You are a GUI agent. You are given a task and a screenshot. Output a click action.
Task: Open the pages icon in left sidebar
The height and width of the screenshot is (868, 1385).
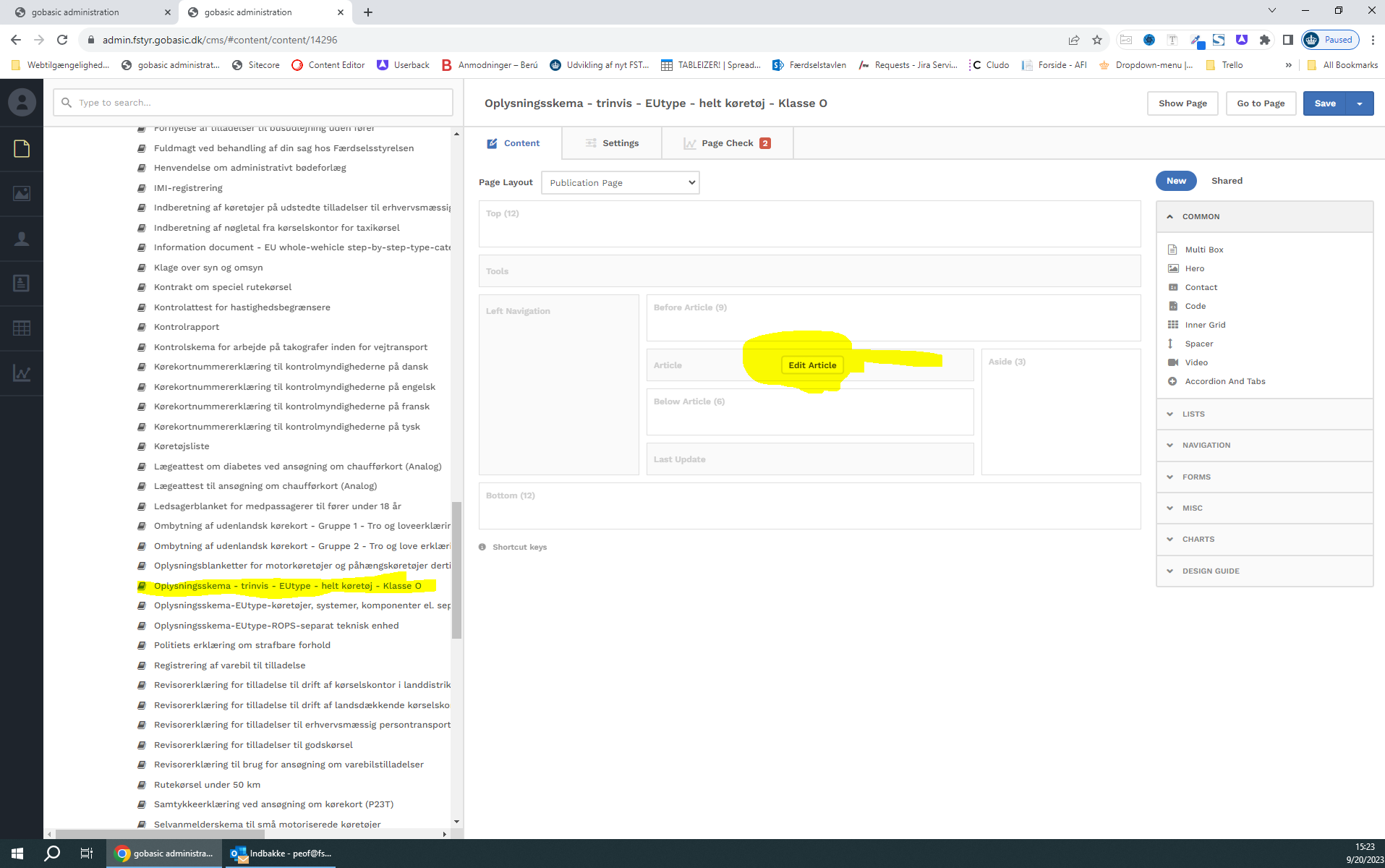click(x=22, y=149)
